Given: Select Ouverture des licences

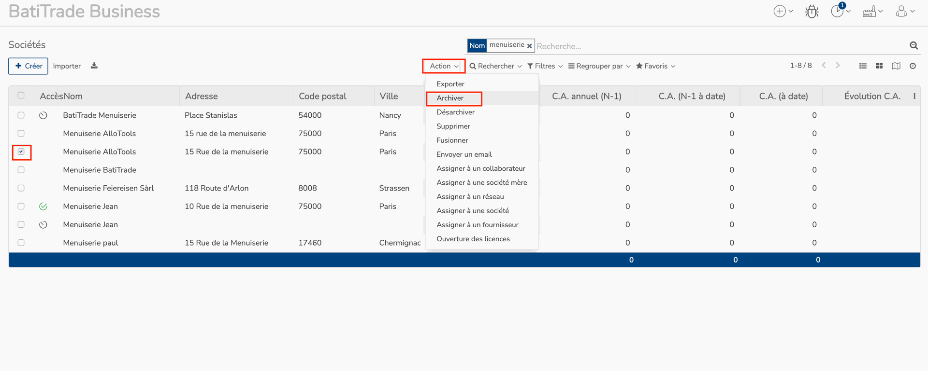Looking at the screenshot, I should [x=482, y=239].
